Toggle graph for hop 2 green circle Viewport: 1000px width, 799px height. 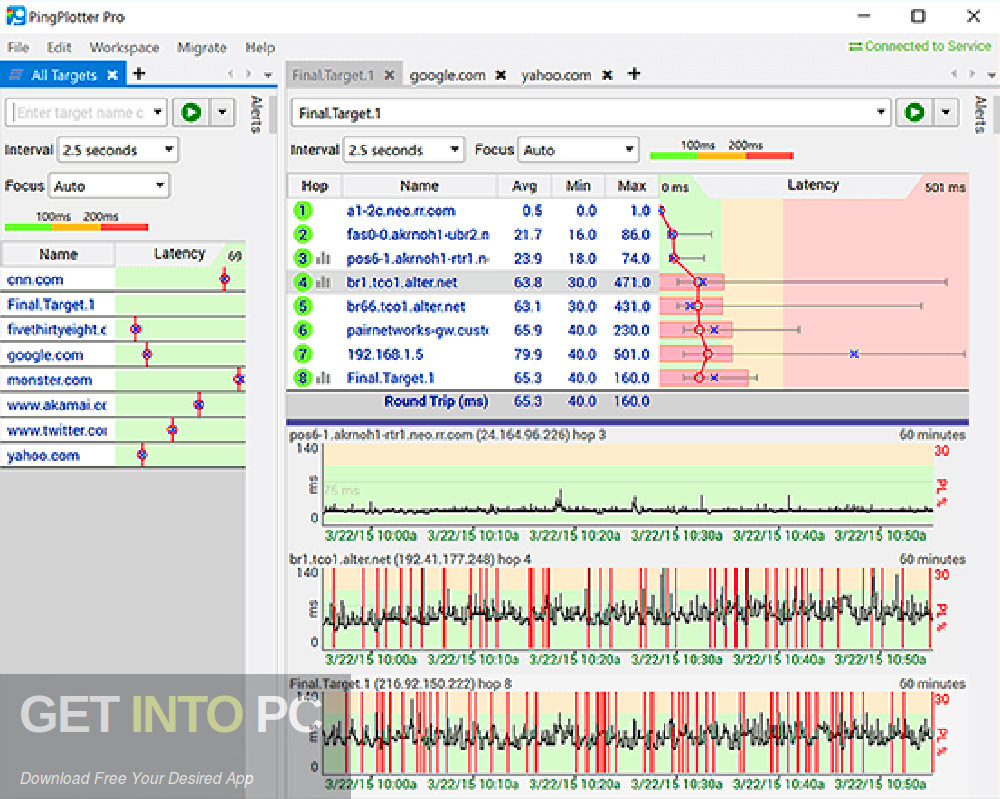[303, 235]
